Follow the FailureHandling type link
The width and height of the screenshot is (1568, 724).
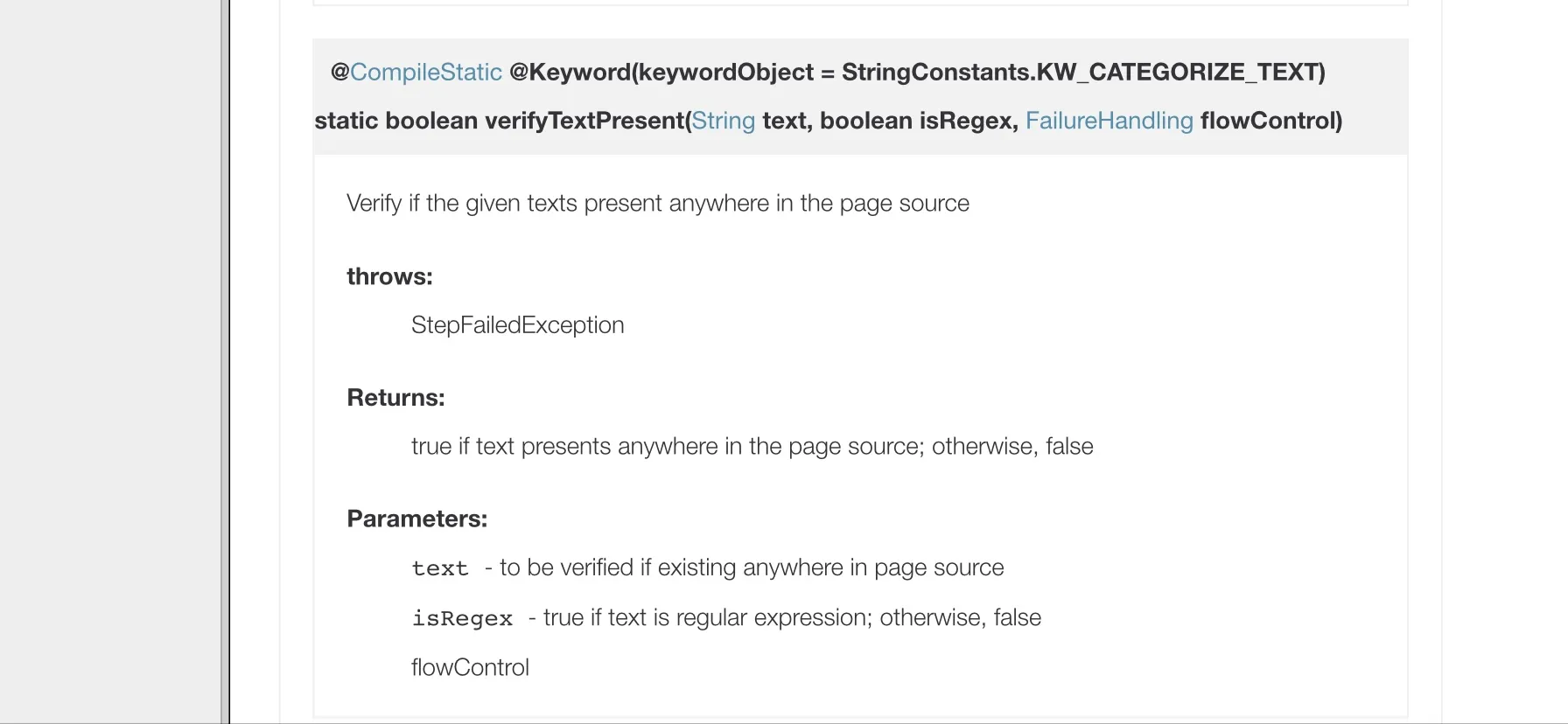point(1109,121)
